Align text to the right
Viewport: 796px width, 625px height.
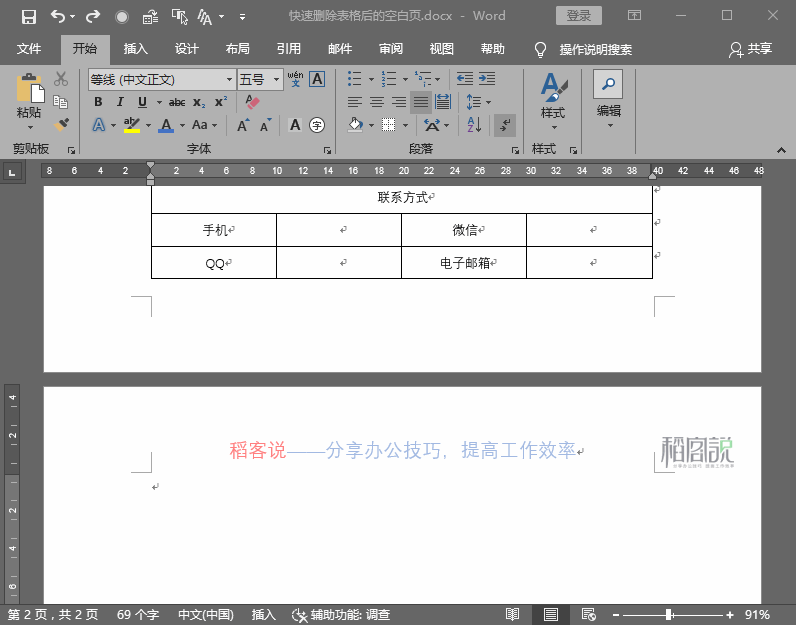(x=399, y=102)
